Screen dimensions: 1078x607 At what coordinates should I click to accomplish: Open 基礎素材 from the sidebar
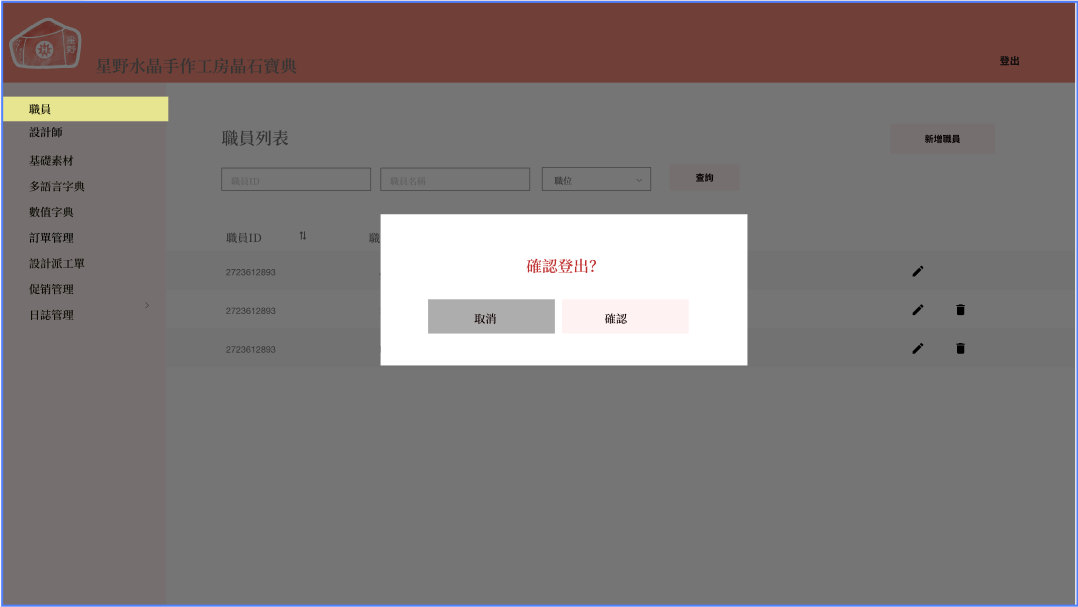tap(51, 161)
